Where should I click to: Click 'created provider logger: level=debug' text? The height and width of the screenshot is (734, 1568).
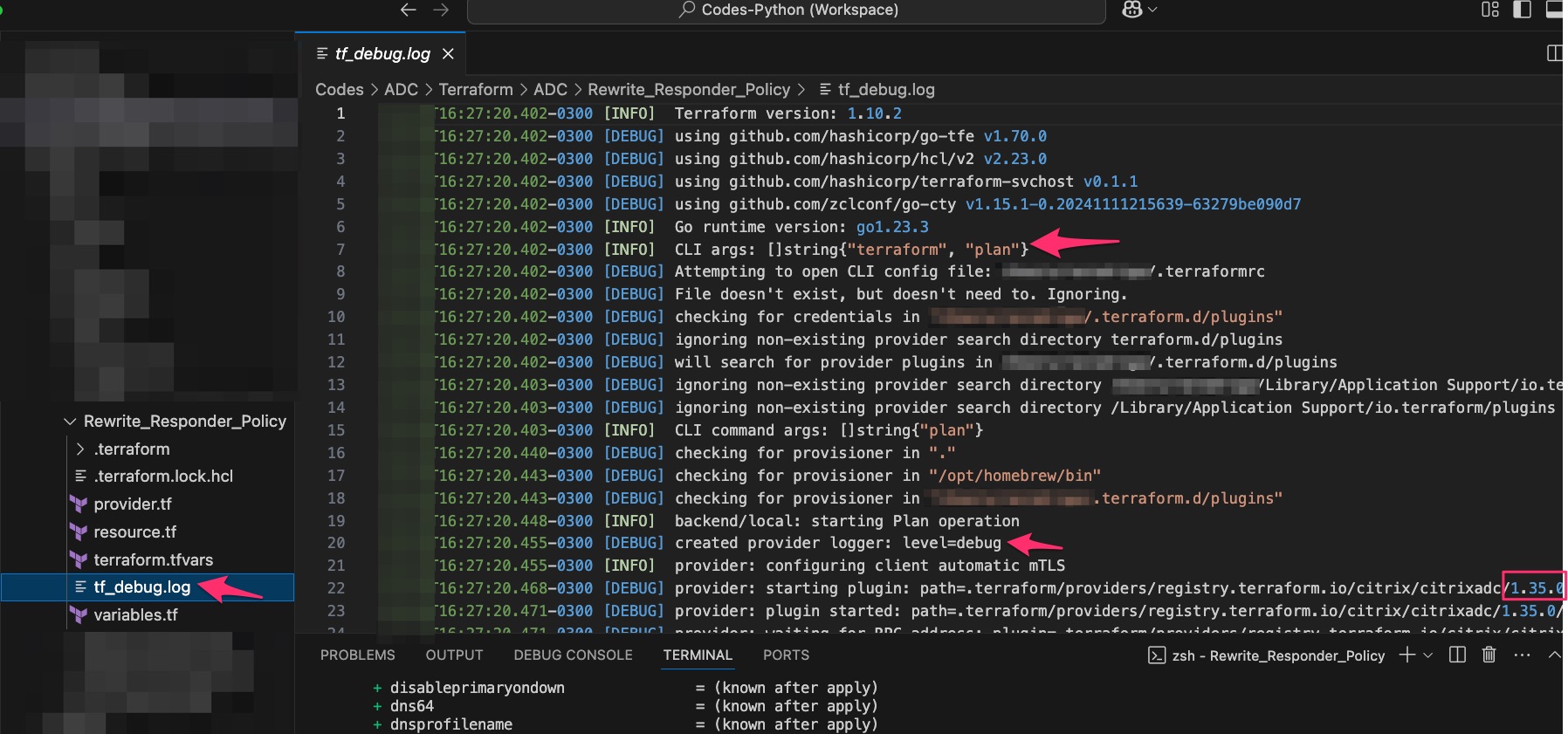[x=838, y=543]
